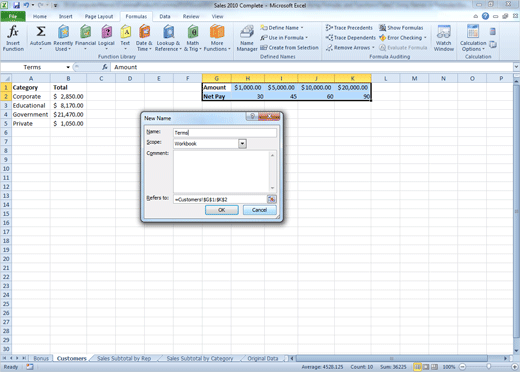Save workbook from Quick Access Toolbar

click(x=16, y=5)
